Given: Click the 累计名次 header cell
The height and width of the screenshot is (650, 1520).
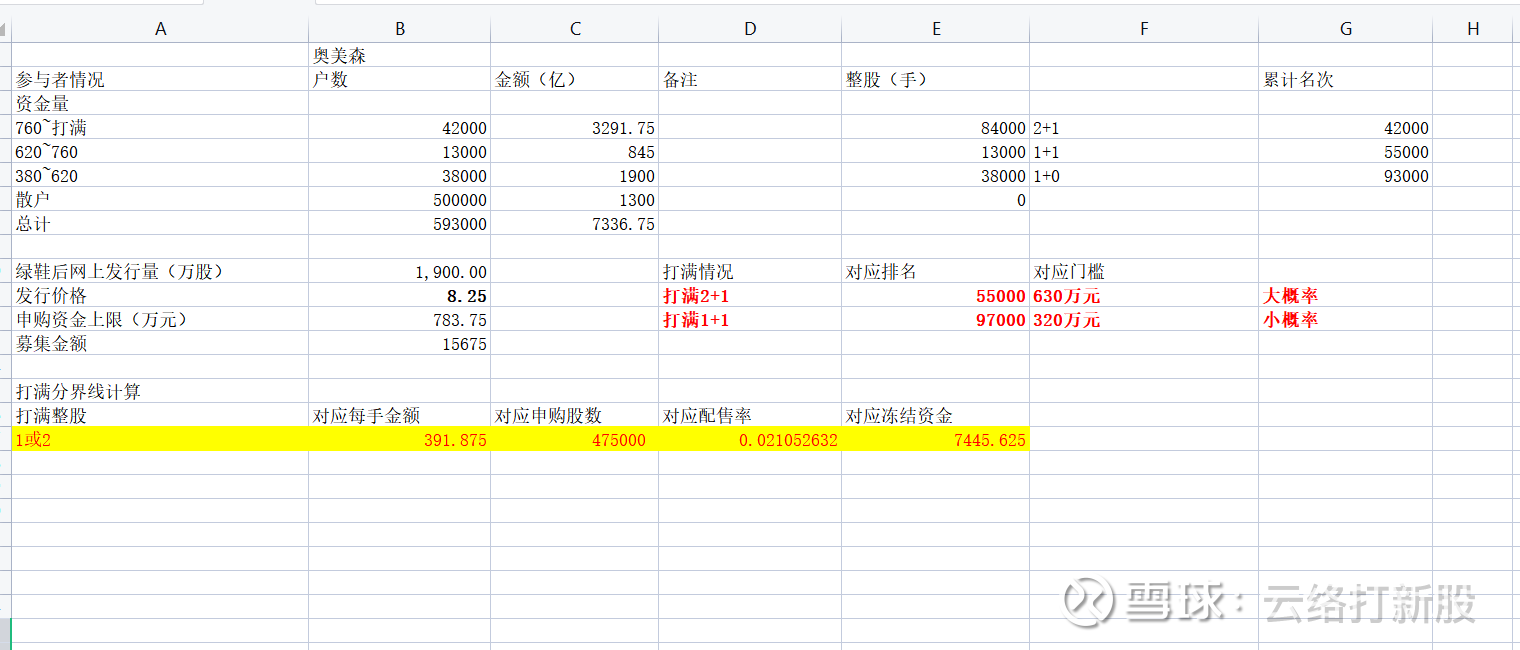Looking at the screenshot, I should (x=1346, y=79).
